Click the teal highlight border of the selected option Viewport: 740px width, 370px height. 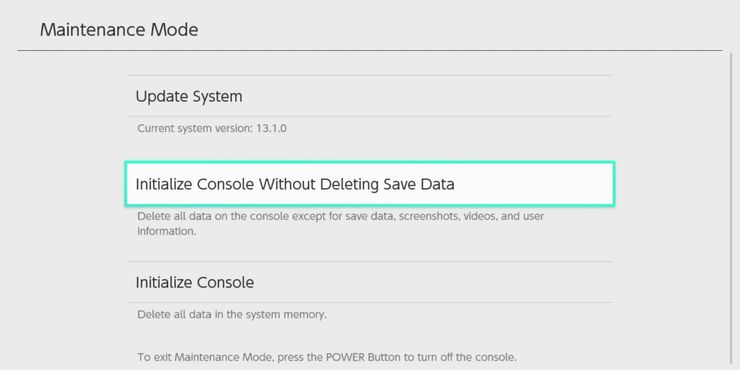tap(370, 162)
